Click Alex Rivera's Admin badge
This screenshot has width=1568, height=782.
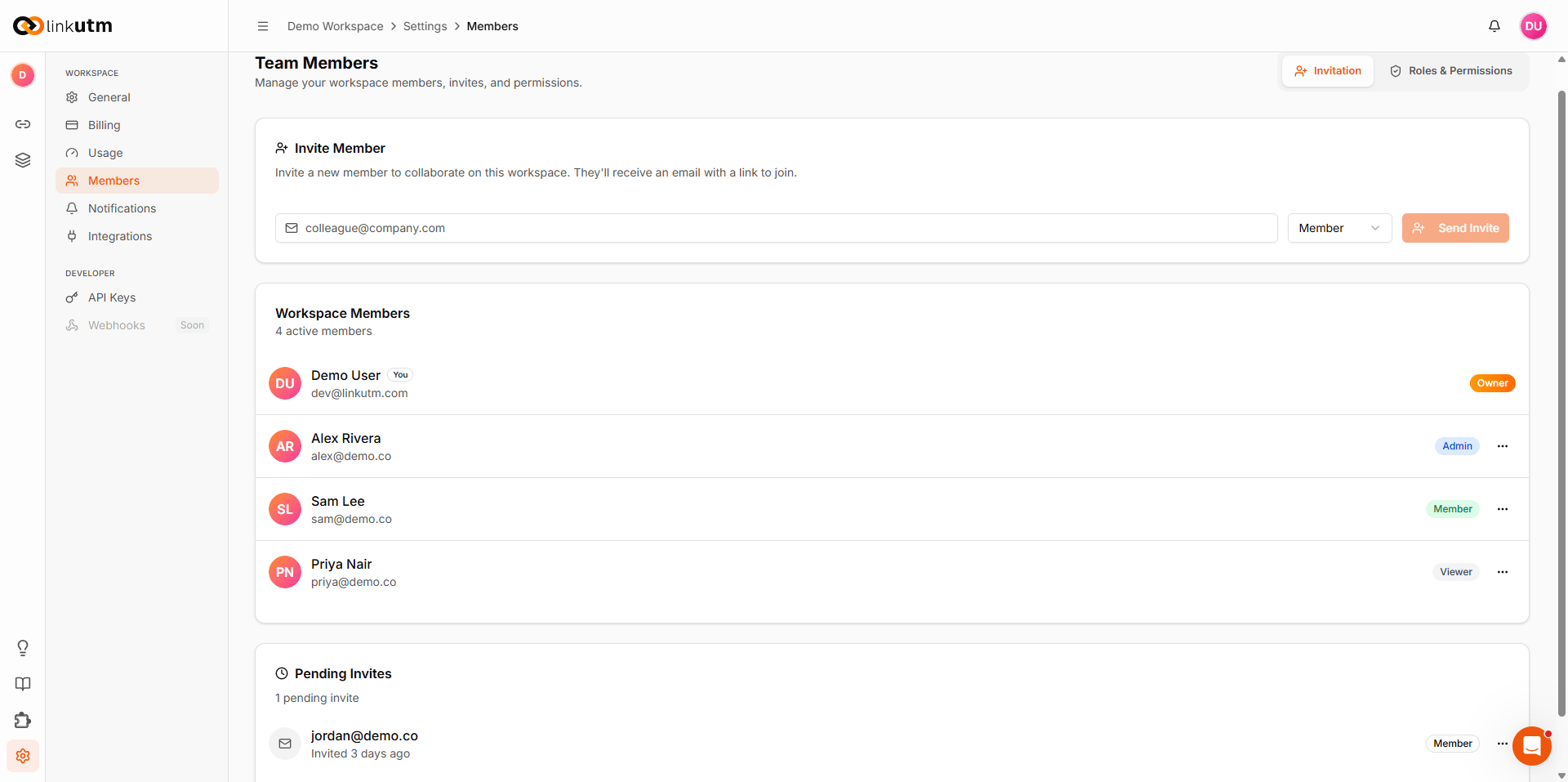[1457, 446]
